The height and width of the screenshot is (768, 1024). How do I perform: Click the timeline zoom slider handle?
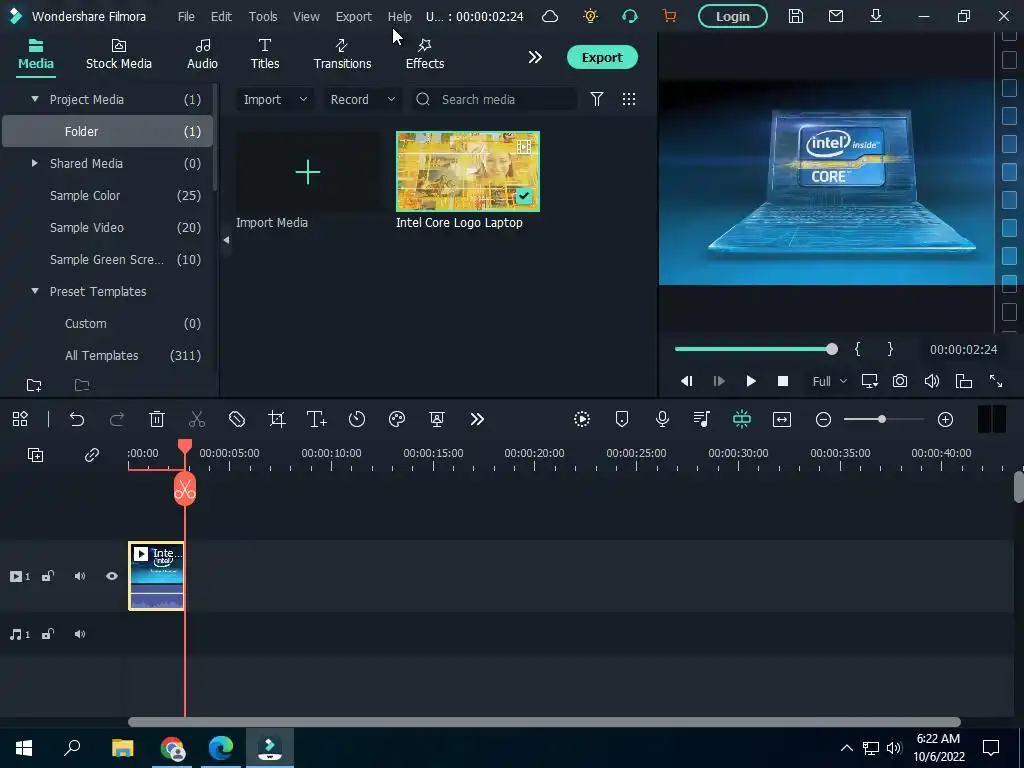tap(882, 419)
